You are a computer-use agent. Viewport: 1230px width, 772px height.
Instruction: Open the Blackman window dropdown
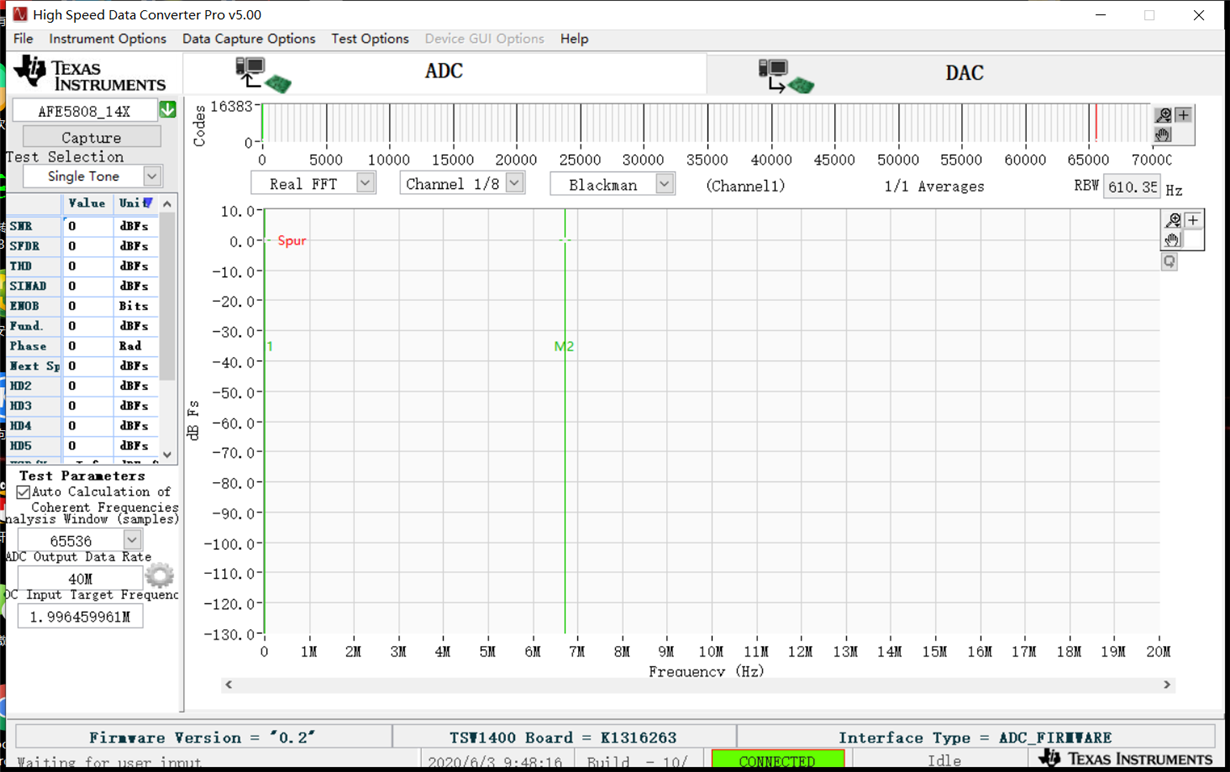[x=665, y=184]
